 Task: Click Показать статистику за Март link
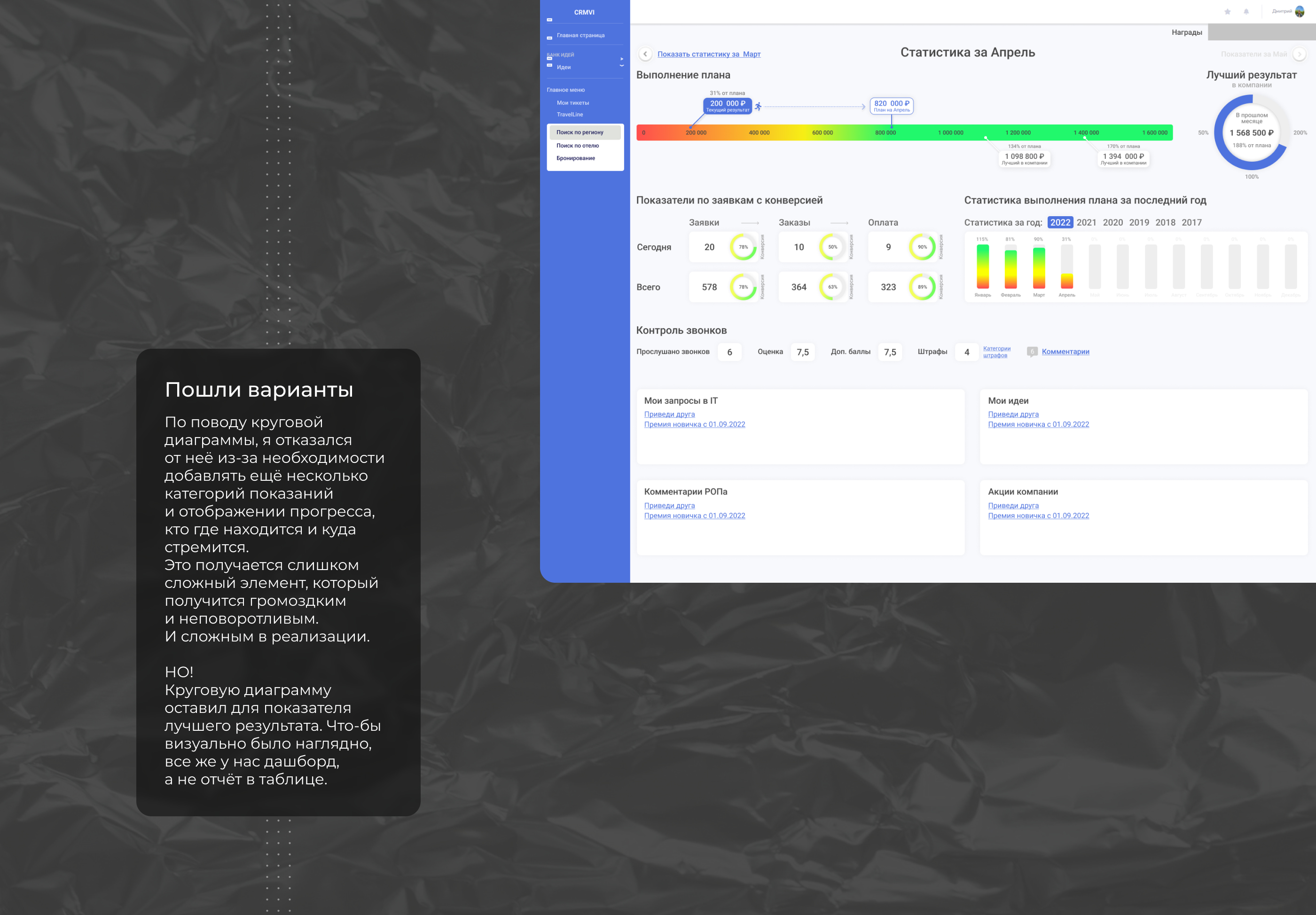[708, 54]
